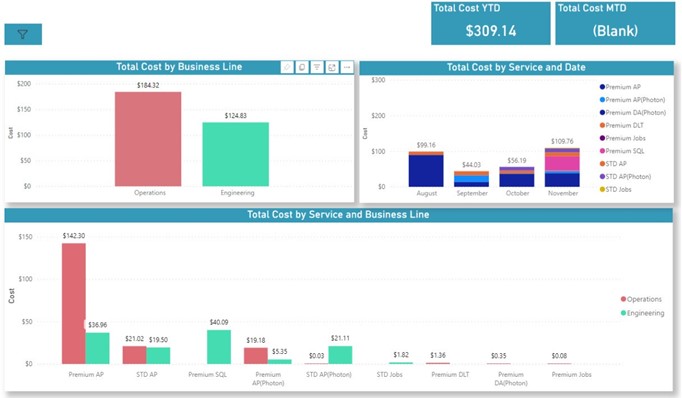The height and width of the screenshot is (398, 682).
Task: Click the 'Premium DLT' axis label in bottom chart
Action: pos(450,375)
